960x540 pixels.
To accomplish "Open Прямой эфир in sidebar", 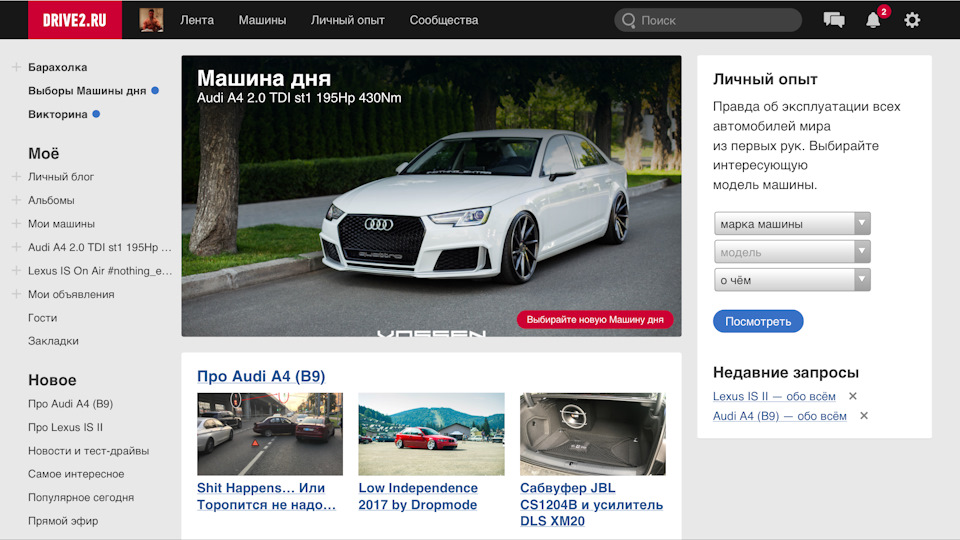I will click(x=63, y=521).
